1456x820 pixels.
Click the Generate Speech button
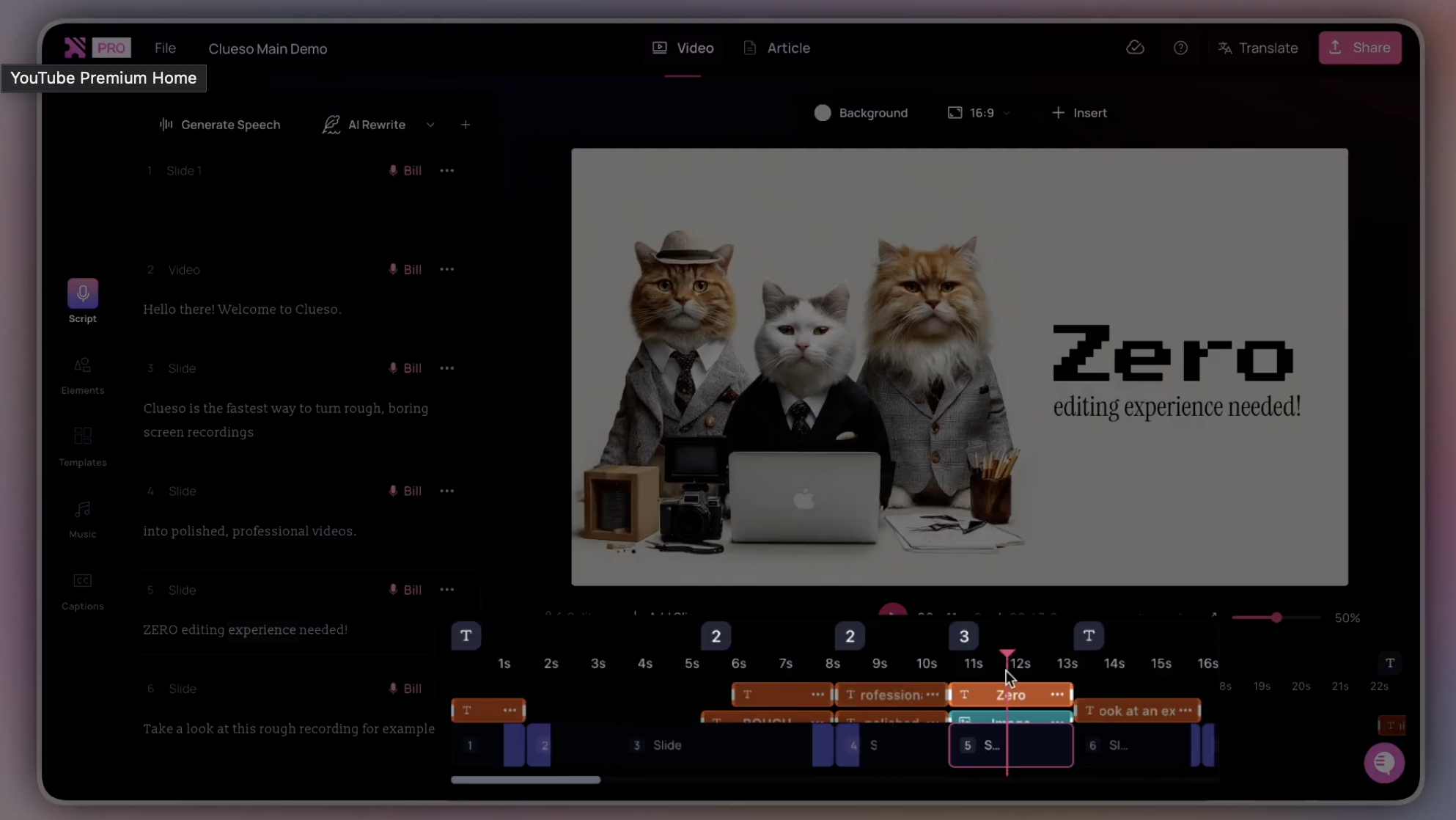coord(220,124)
